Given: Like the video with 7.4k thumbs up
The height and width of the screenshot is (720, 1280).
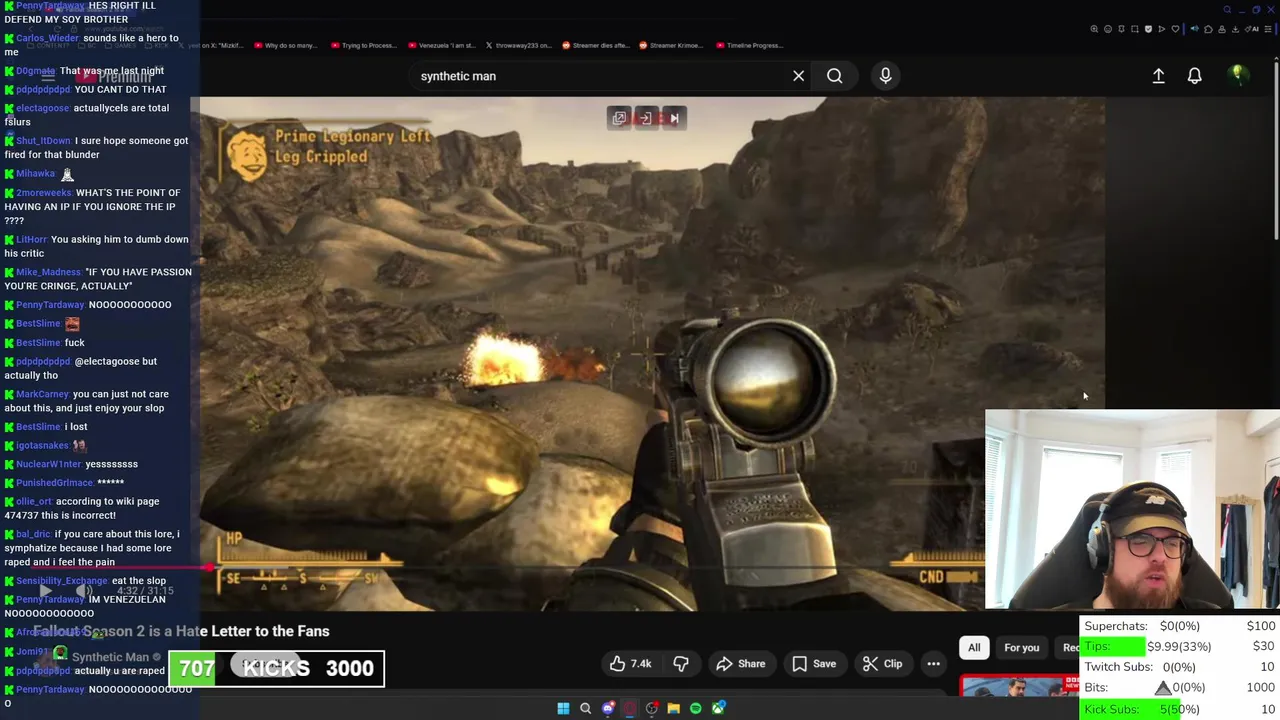Looking at the screenshot, I should [x=630, y=664].
